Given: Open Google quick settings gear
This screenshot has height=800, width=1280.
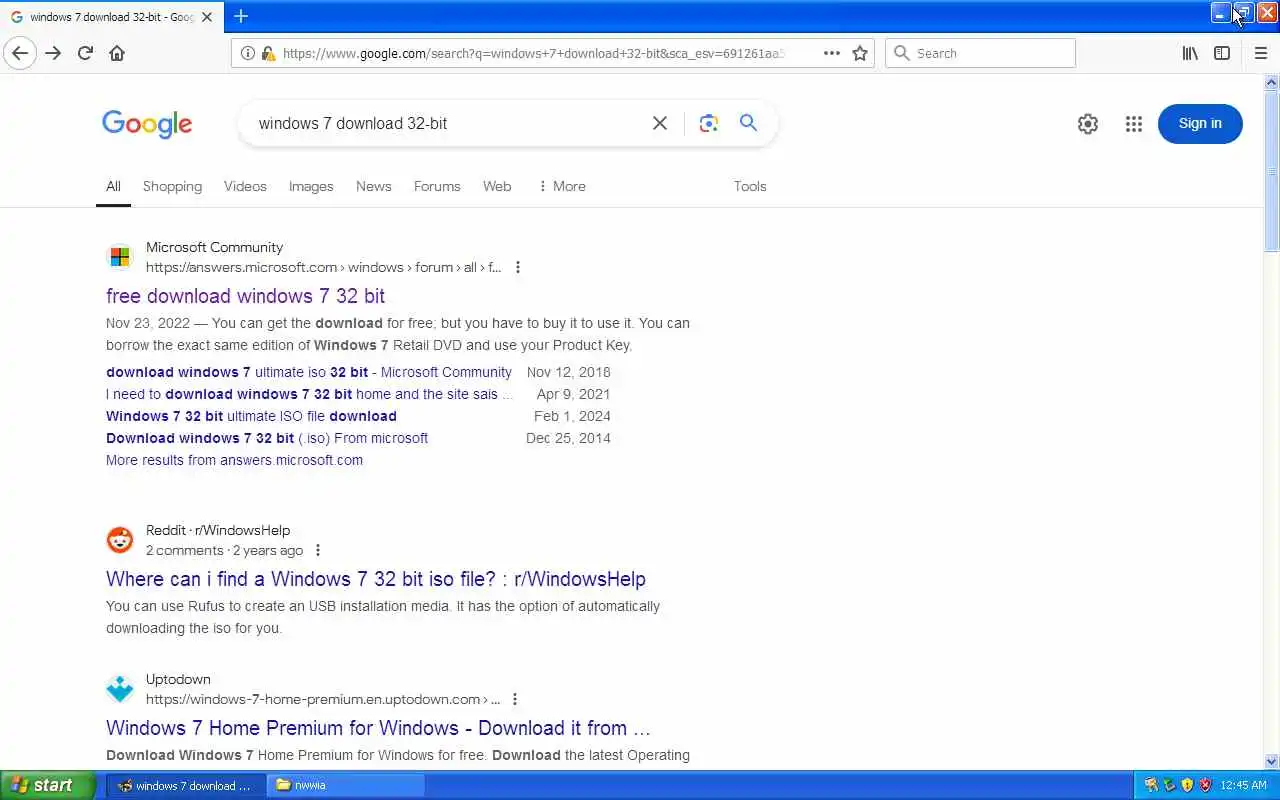Looking at the screenshot, I should [1088, 124].
